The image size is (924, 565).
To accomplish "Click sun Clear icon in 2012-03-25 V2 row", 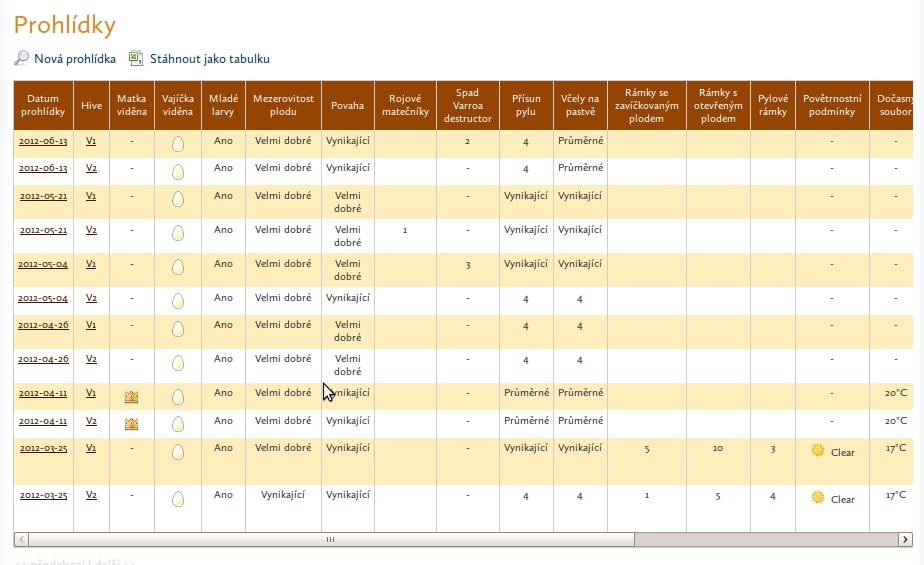I will (x=817, y=498).
